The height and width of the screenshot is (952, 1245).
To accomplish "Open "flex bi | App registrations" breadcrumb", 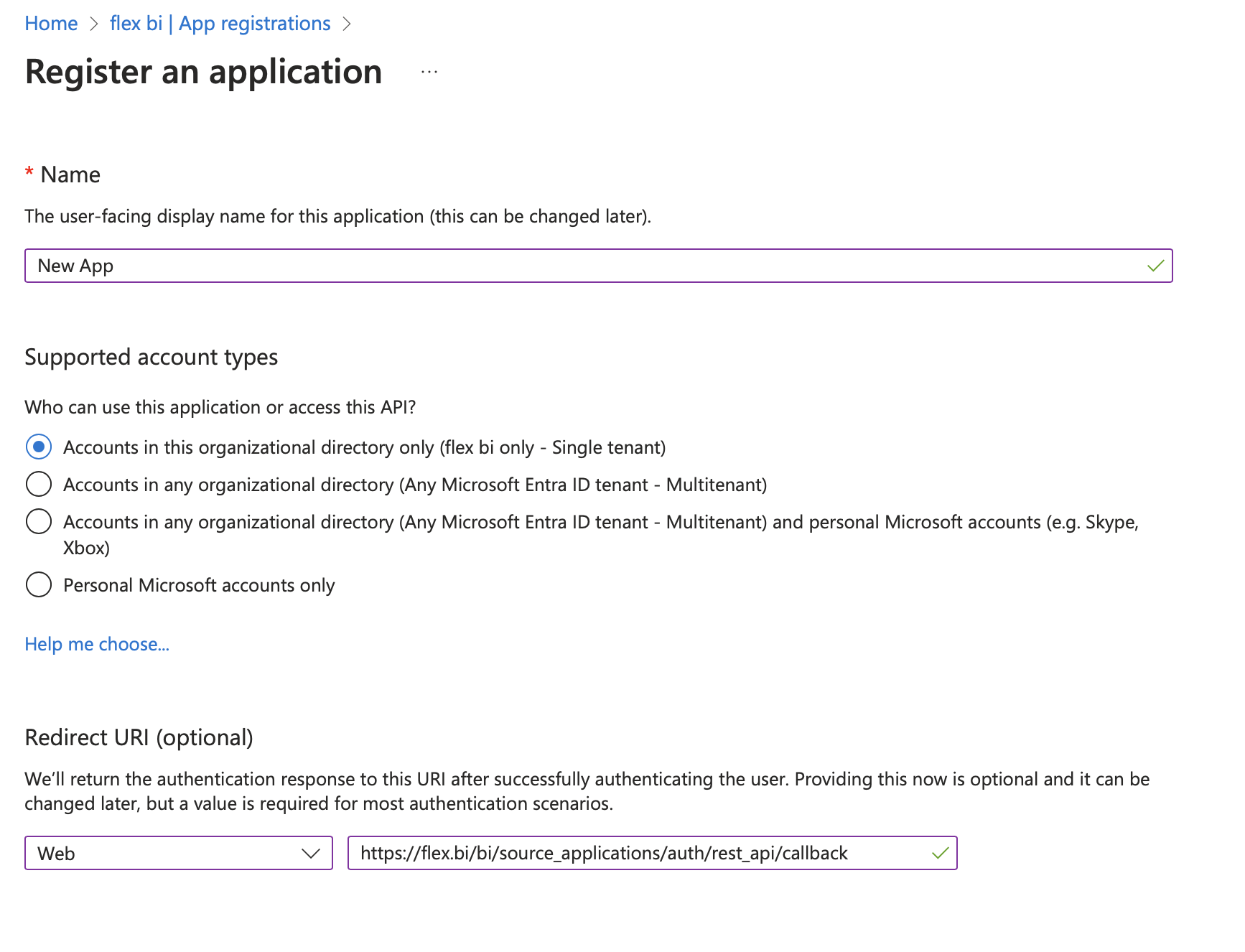I will [220, 24].
